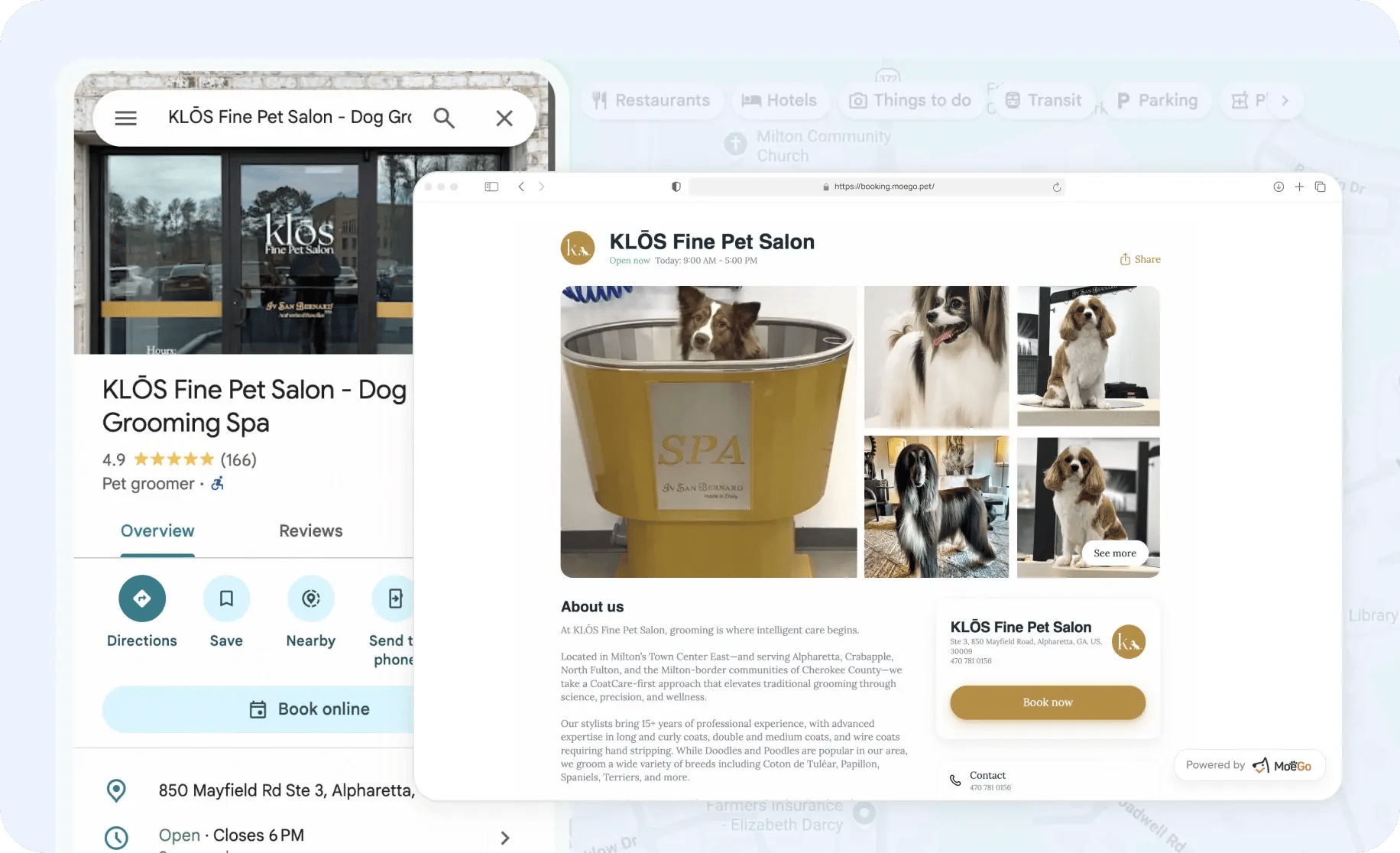Click the Contact phone icon
Screen dimensions: 1400x853
coord(955,780)
